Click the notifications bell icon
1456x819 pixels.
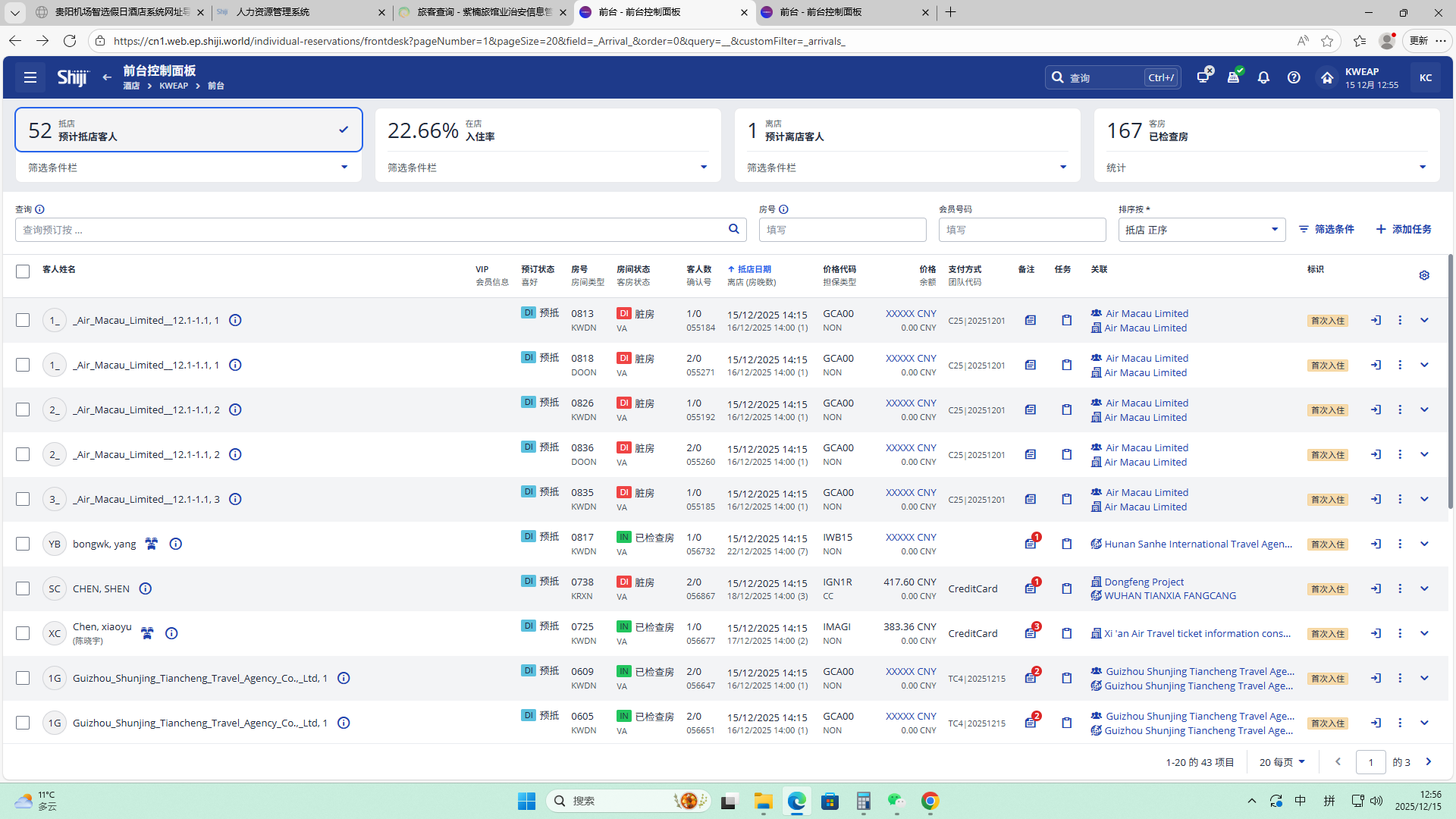[x=1263, y=77]
